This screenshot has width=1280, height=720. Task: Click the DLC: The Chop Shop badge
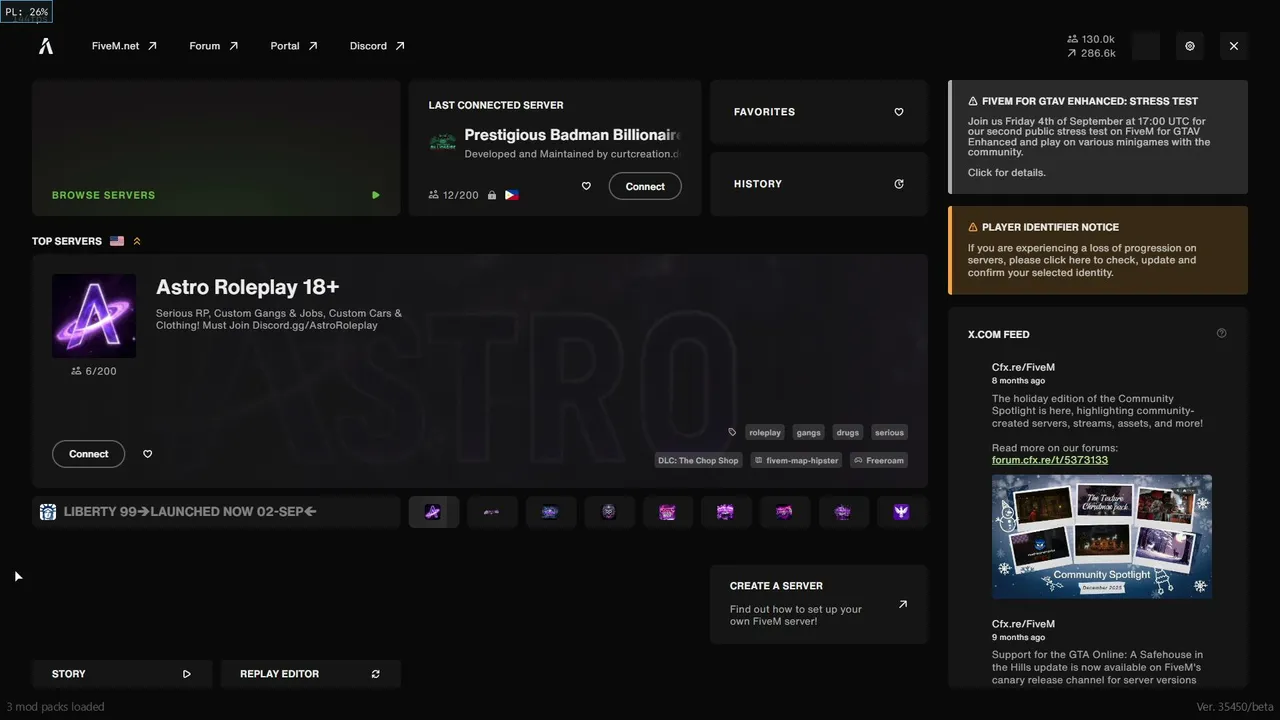[x=698, y=461]
